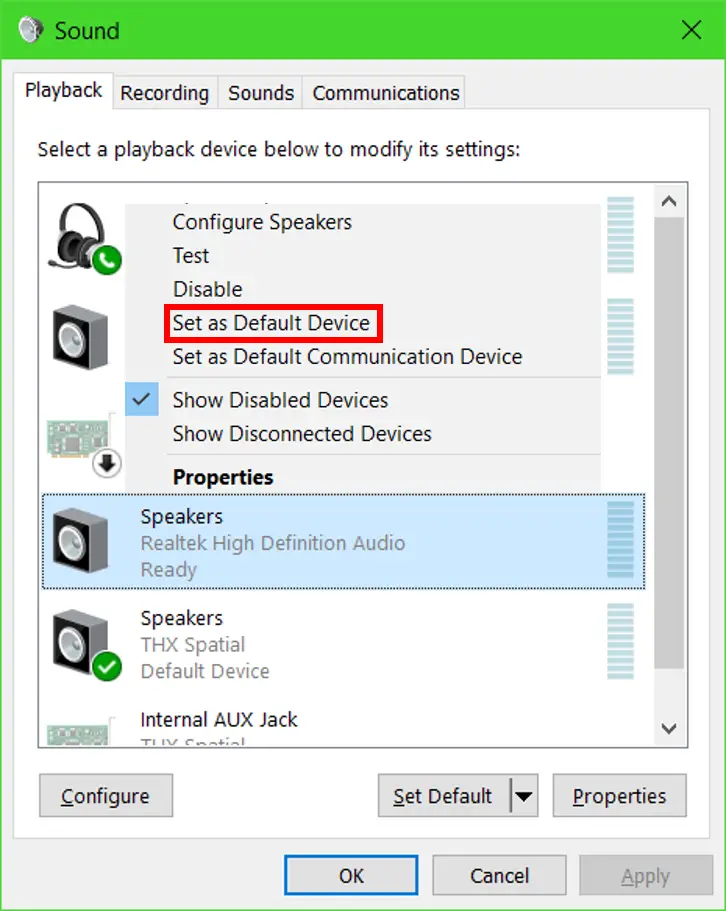Click Internal AUX Jack sound card icon
Image resolution: width=726 pixels, height=911 pixels.
pyautogui.click(x=80, y=732)
